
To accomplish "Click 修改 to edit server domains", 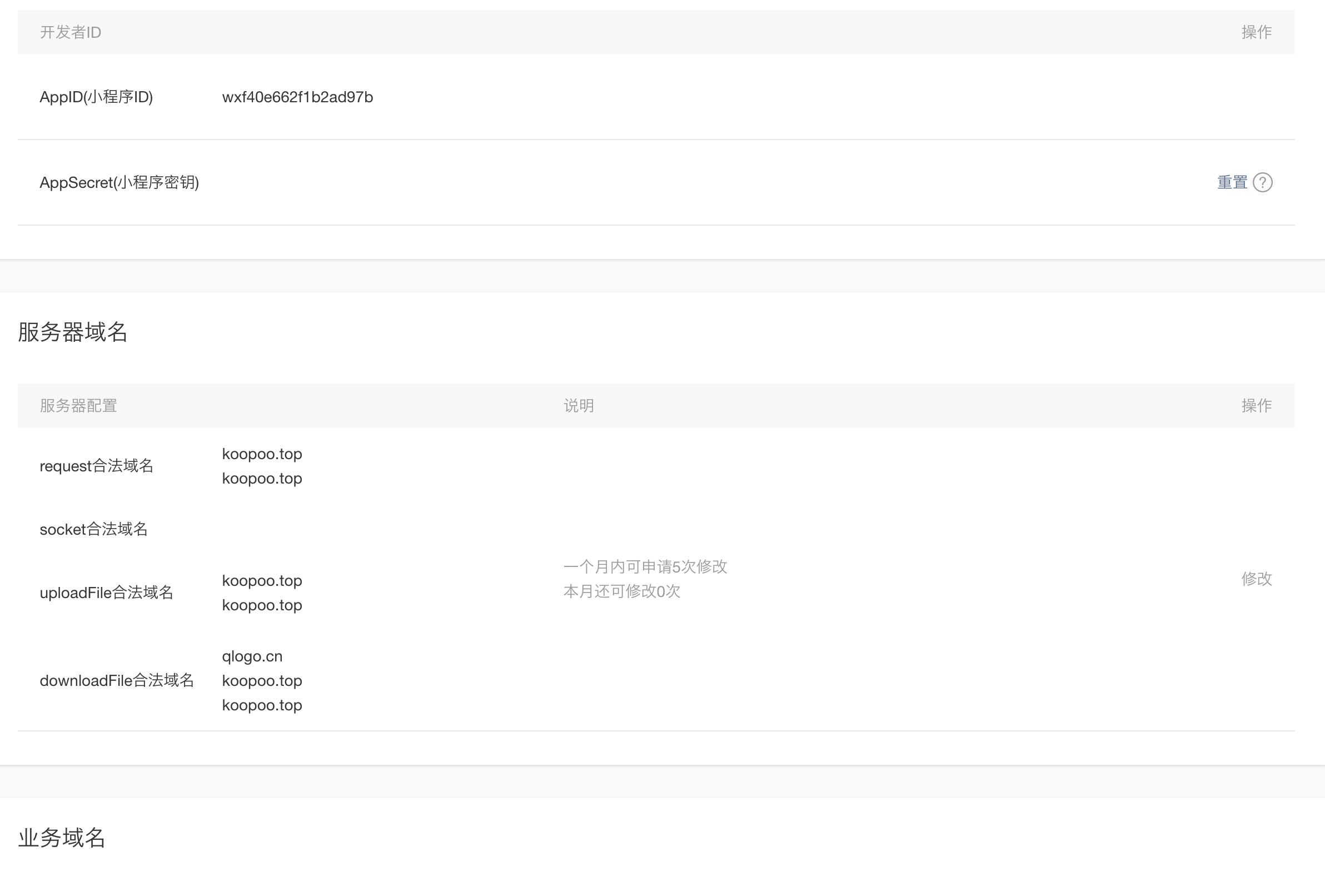I will (1256, 579).
